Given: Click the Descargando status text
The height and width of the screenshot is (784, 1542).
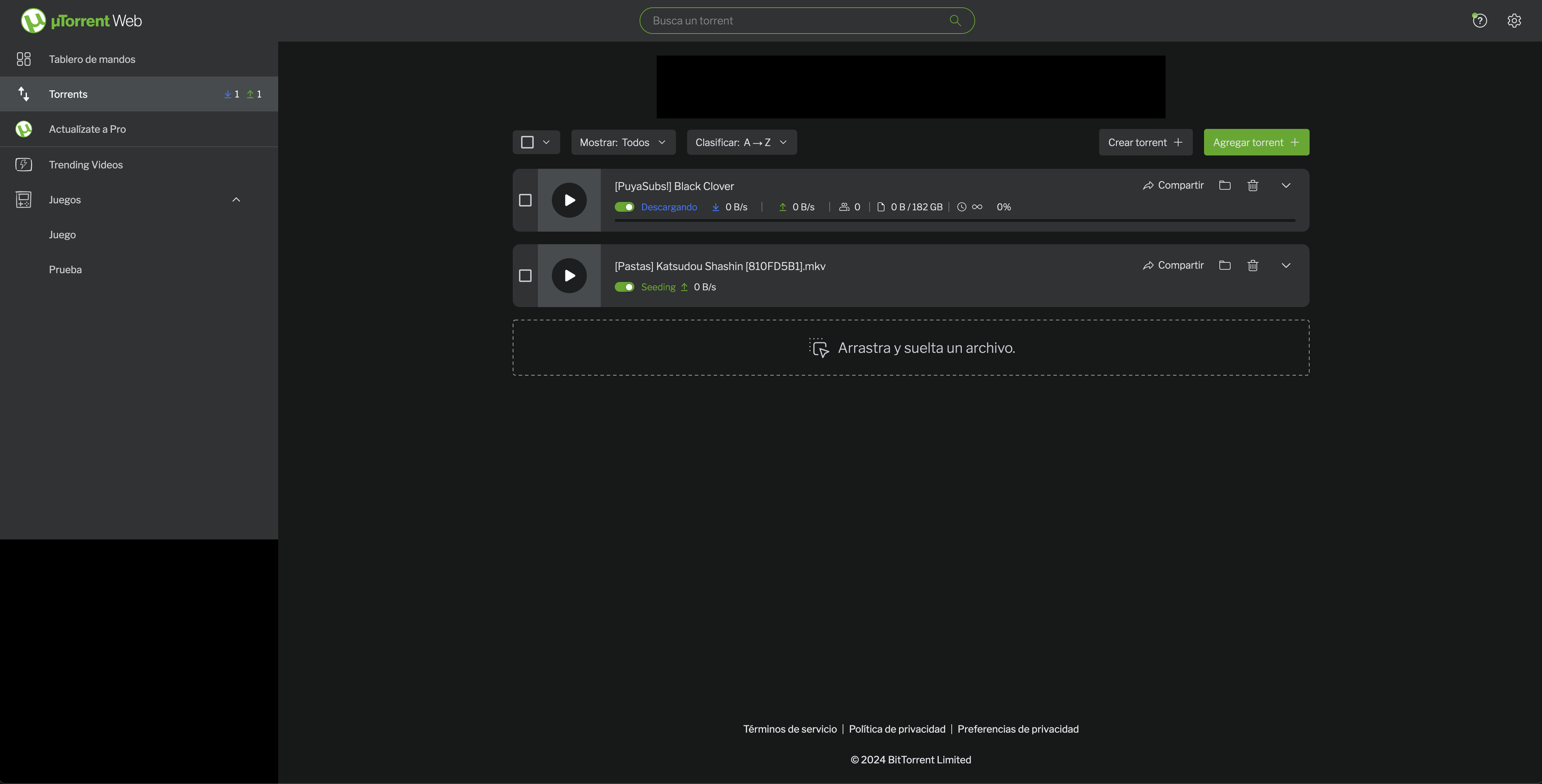Looking at the screenshot, I should point(669,207).
